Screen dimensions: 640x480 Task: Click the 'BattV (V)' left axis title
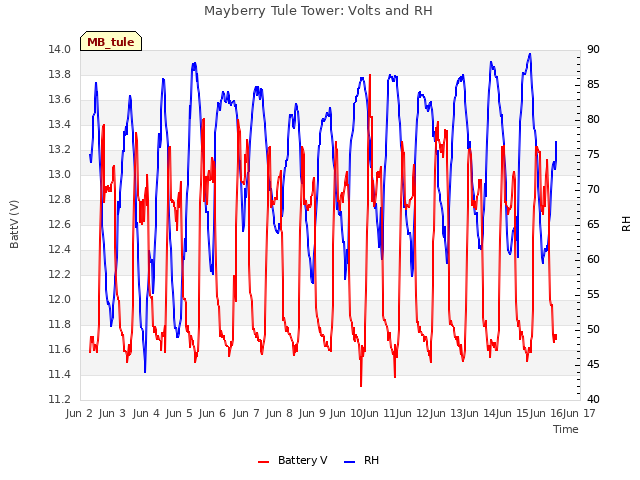click(x=14, y=224)
